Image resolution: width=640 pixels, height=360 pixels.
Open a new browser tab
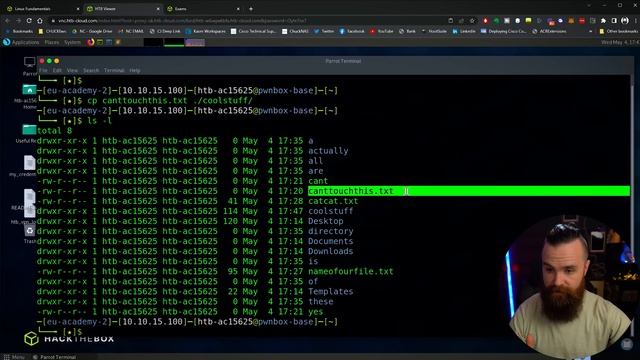pyautogui.click(x=251, y=9)
